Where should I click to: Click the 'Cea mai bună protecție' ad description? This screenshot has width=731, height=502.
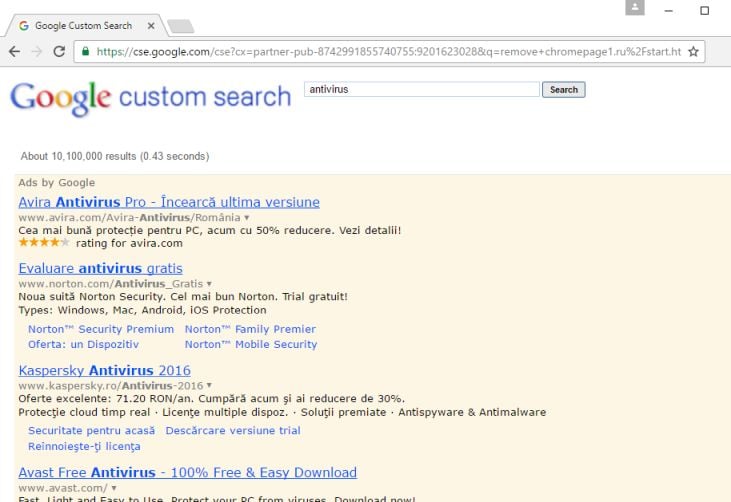pos(210,230)
